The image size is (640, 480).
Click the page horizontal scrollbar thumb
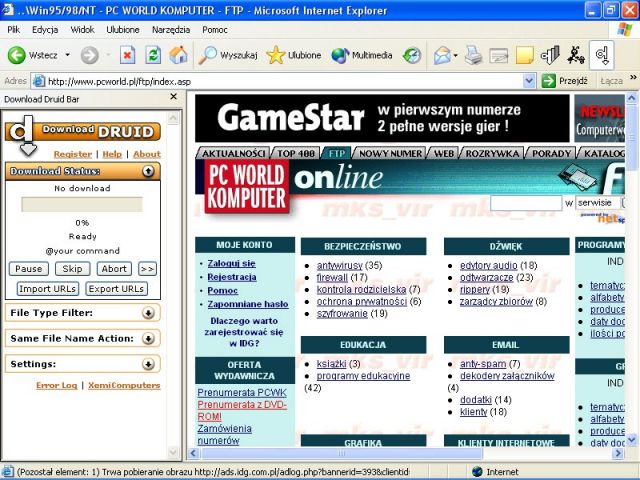pyautogui.click(x=342, y=453)
